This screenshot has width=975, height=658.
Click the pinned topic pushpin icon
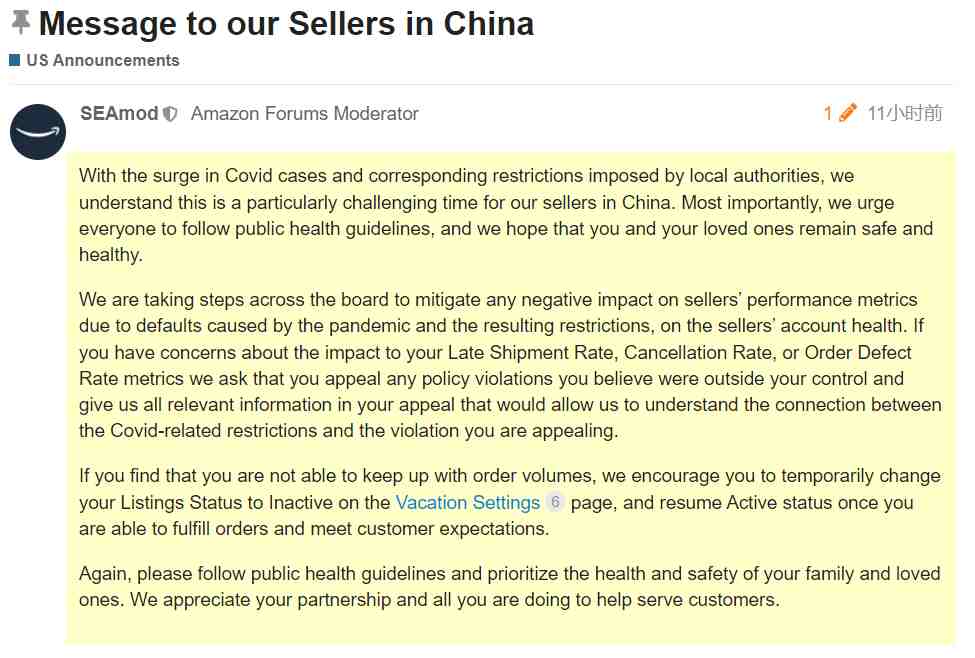[20, 22]
